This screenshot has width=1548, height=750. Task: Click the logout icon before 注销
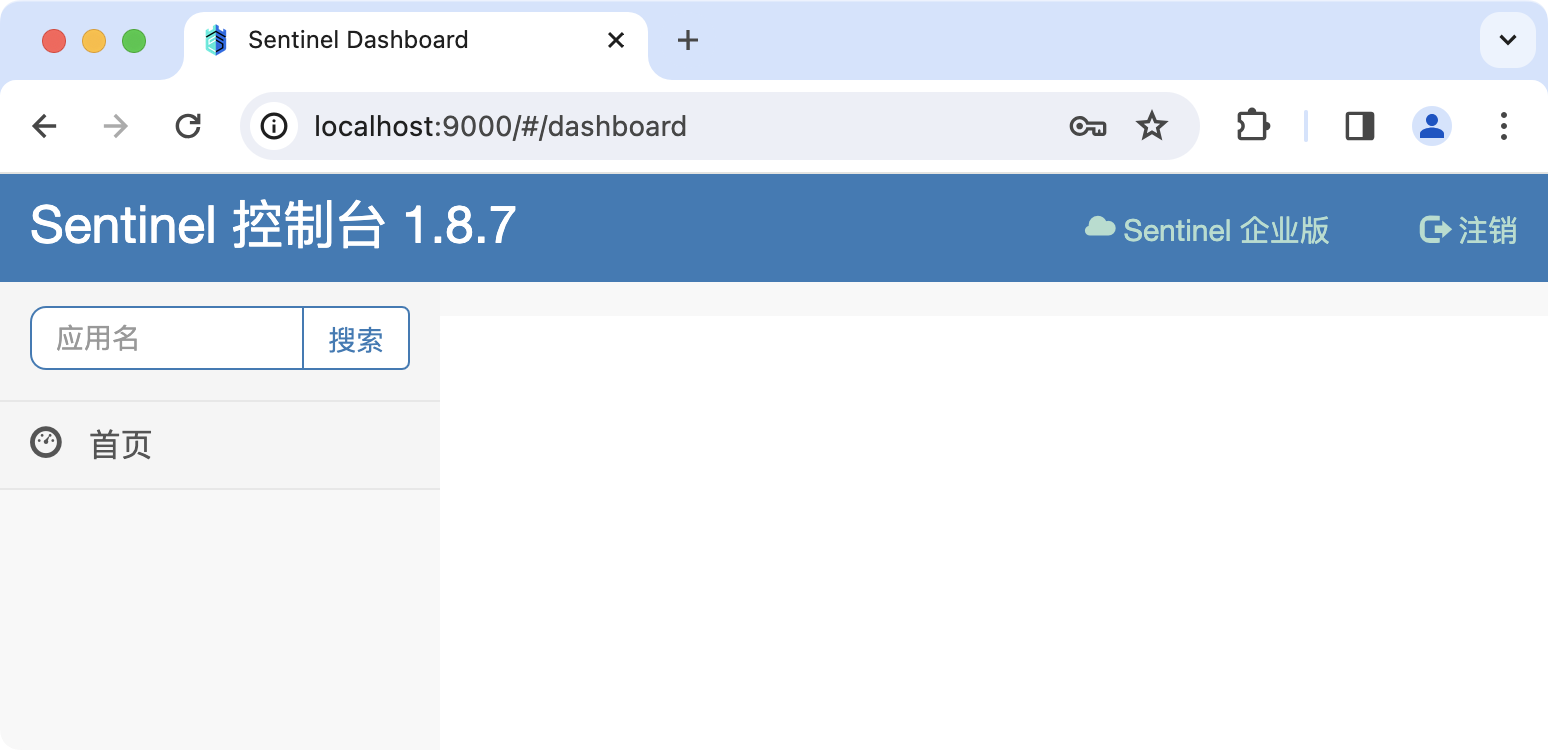[x=1434, y=229]
